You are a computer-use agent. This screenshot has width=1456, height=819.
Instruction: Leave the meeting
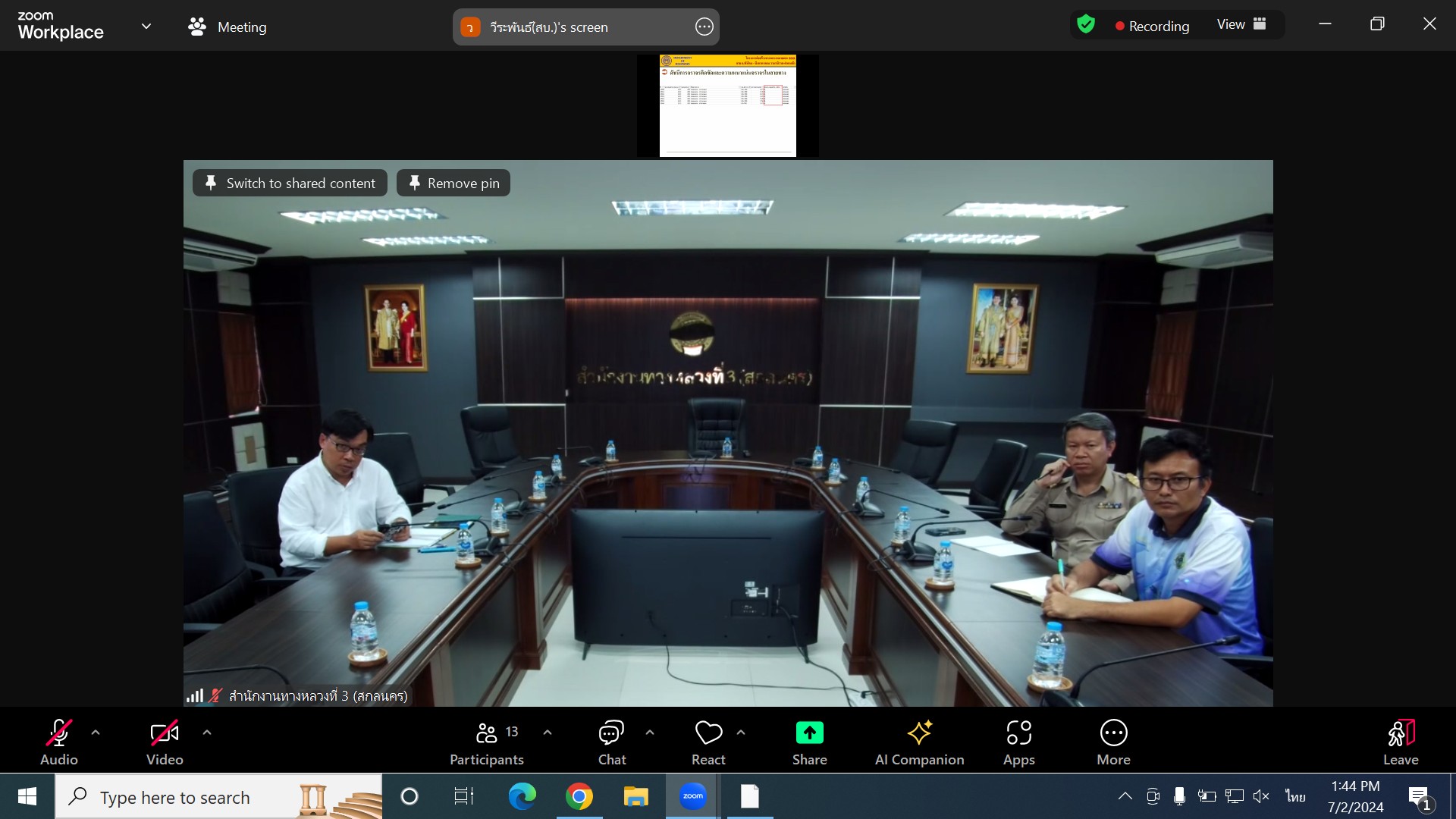pyautogui.click(x=1400, y=742)
